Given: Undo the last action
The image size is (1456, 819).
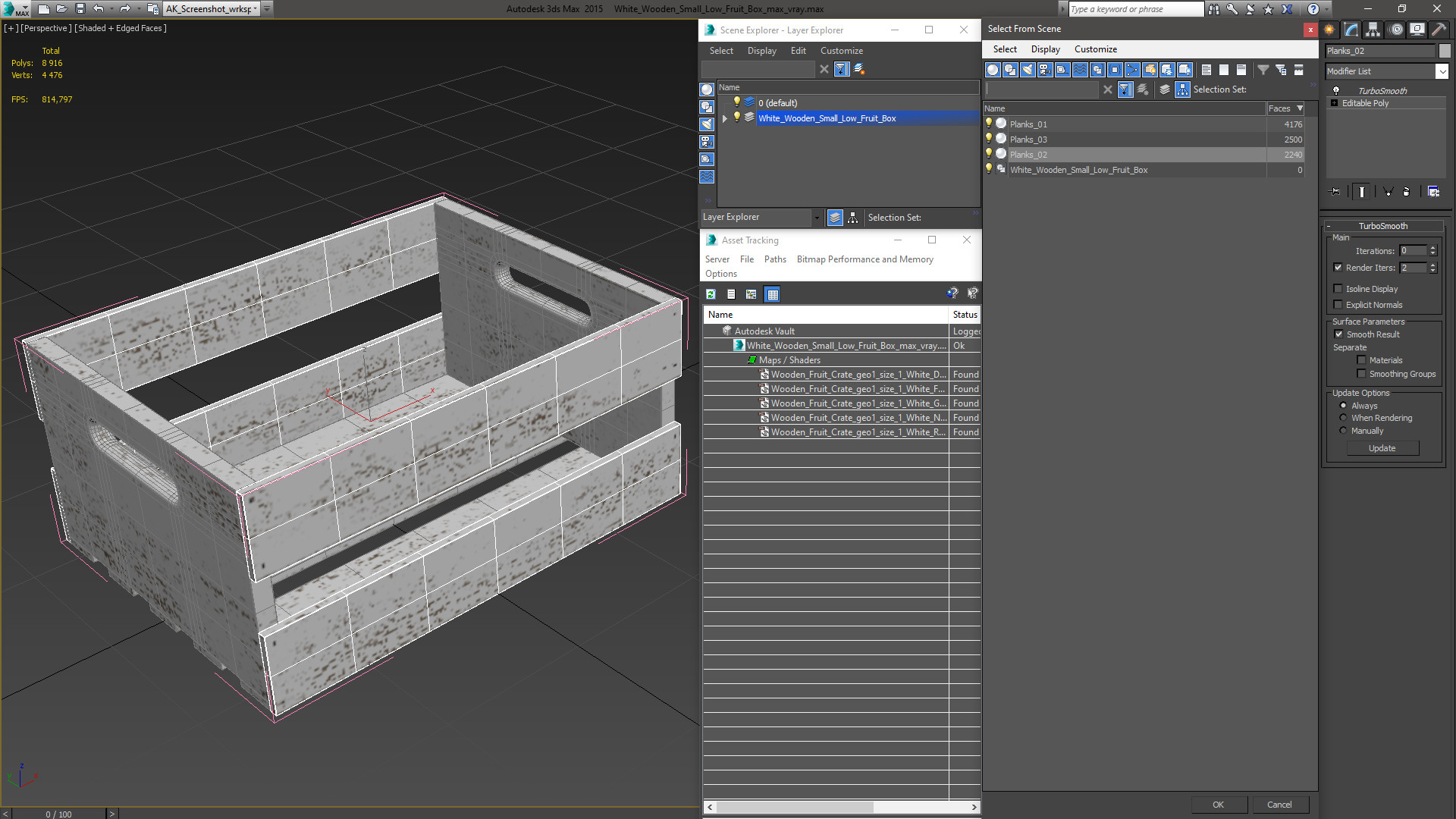Looking at the screenshot, I should click(99, 9).
